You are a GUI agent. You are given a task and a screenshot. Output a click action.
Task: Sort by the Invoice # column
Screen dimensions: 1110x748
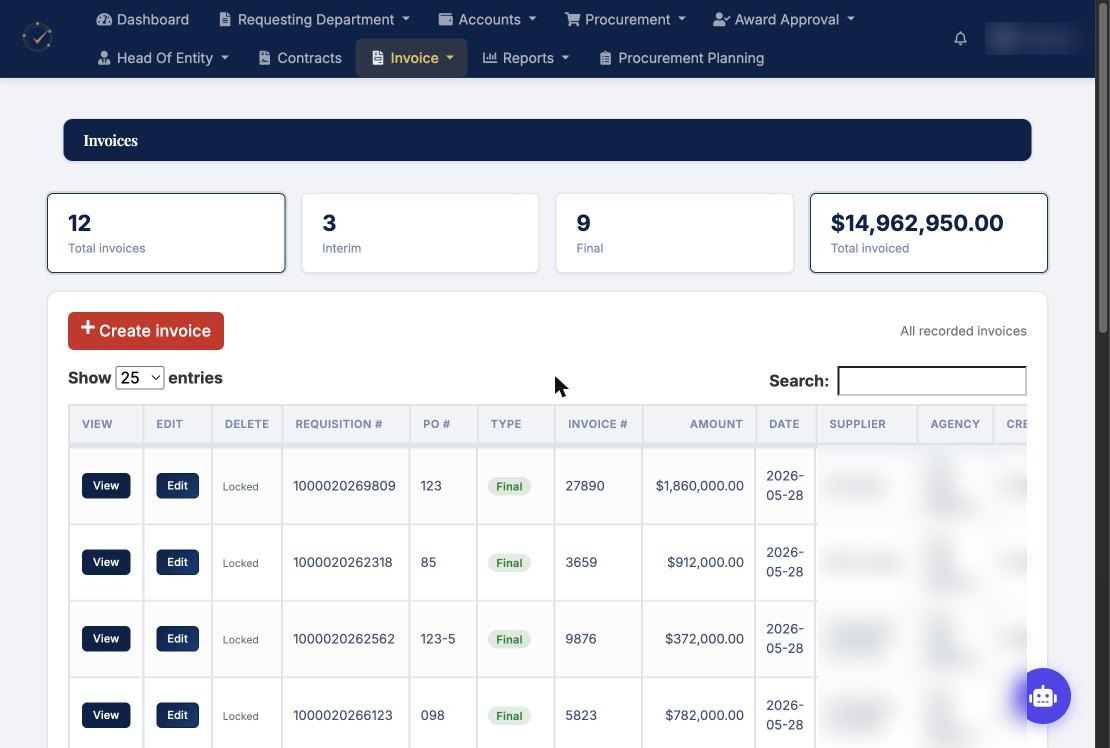[x=598, y=424]
